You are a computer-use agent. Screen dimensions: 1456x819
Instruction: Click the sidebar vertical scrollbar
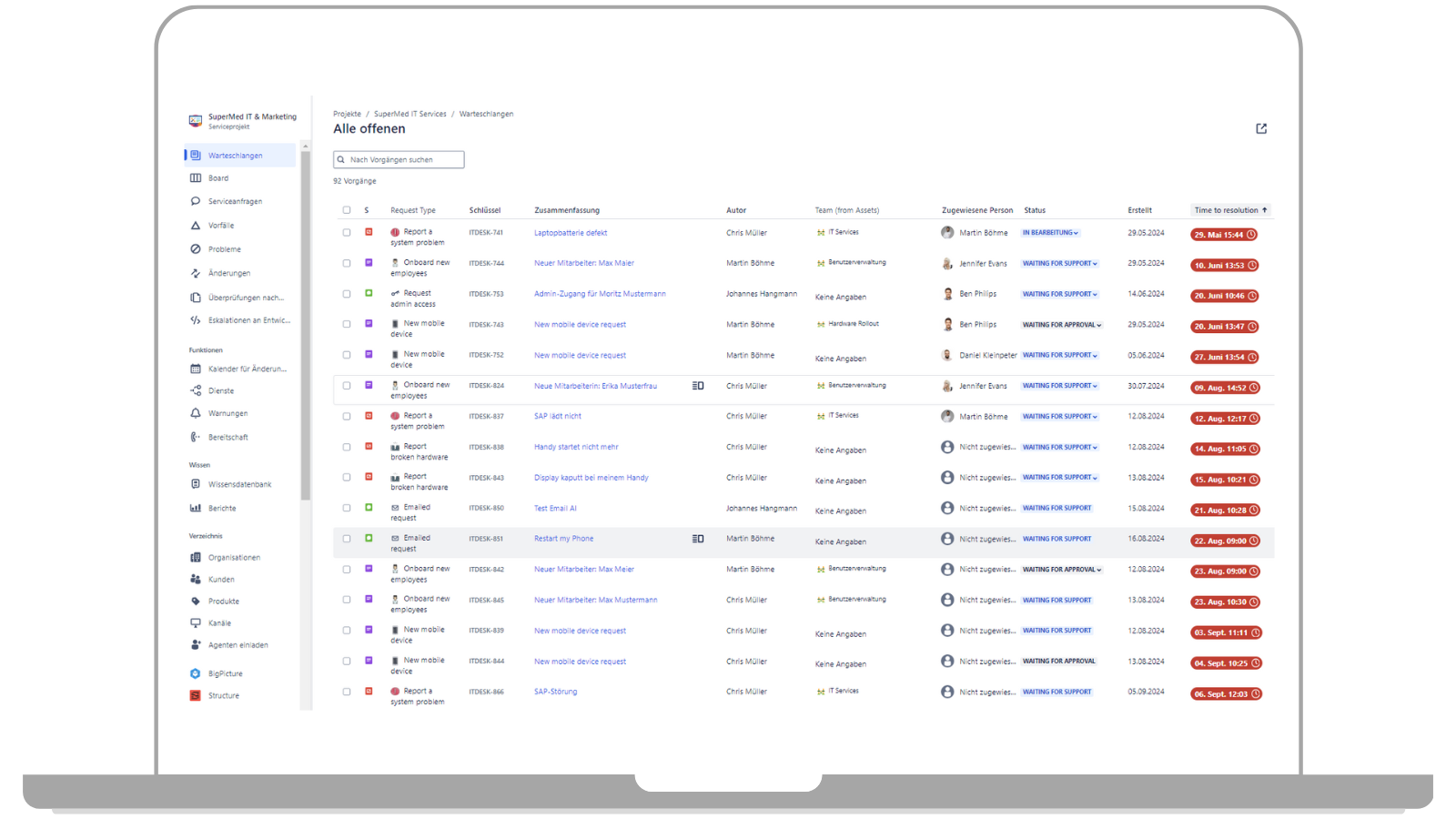coord(306,328)
